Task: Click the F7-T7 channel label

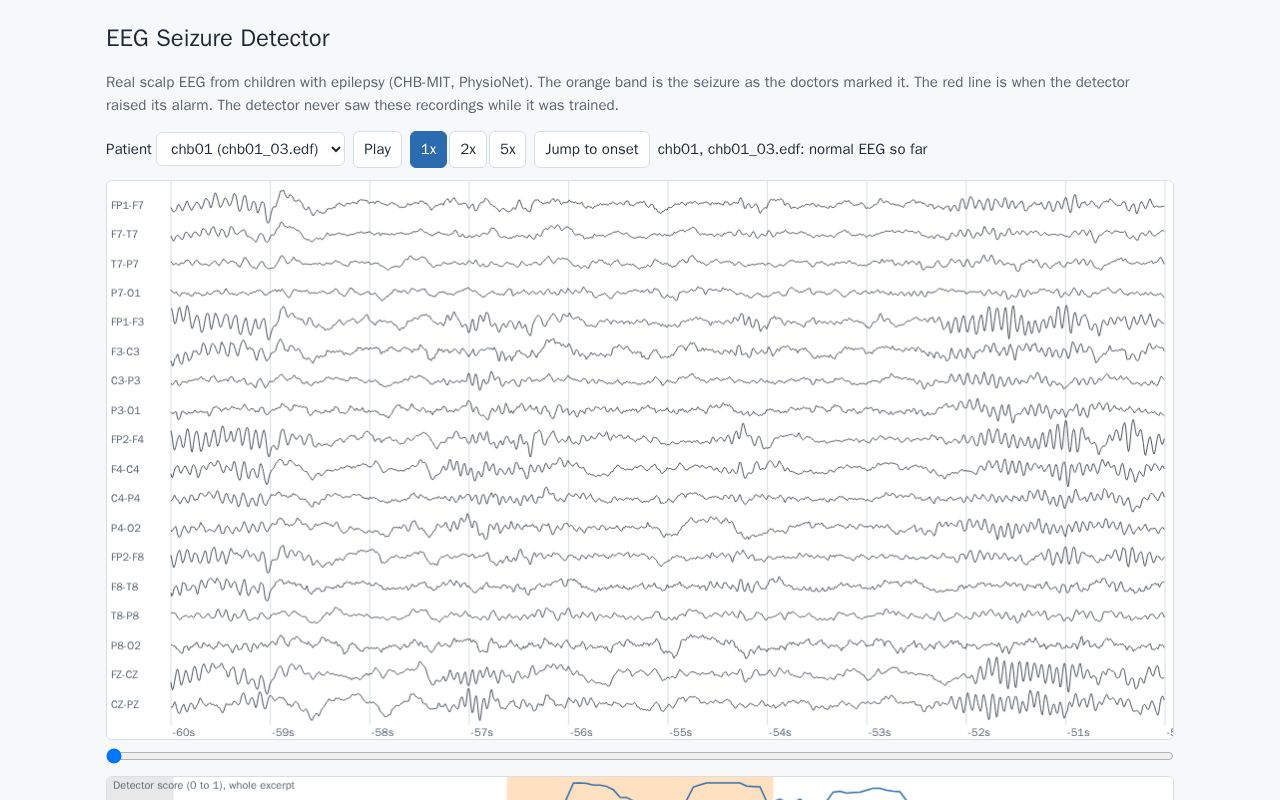Action: pos(125,234)
